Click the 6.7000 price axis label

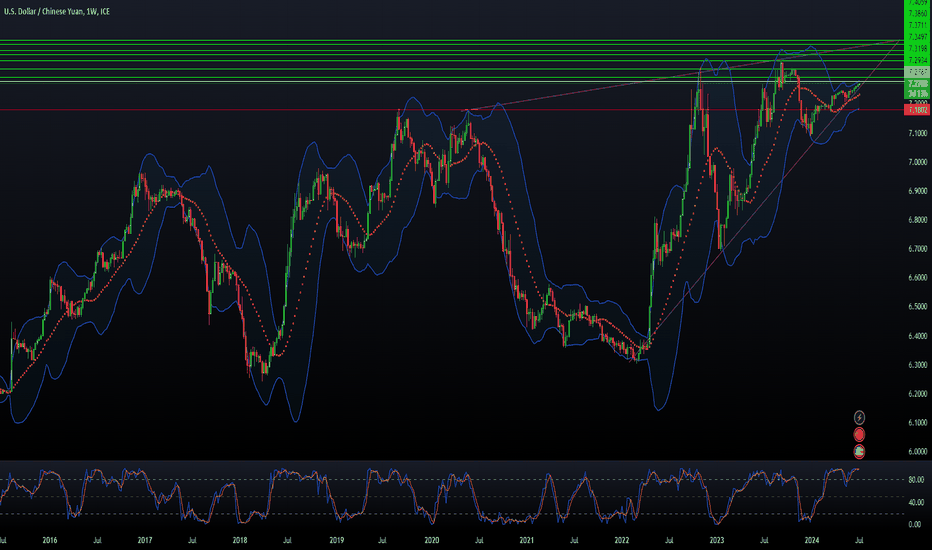click(917, 249)
